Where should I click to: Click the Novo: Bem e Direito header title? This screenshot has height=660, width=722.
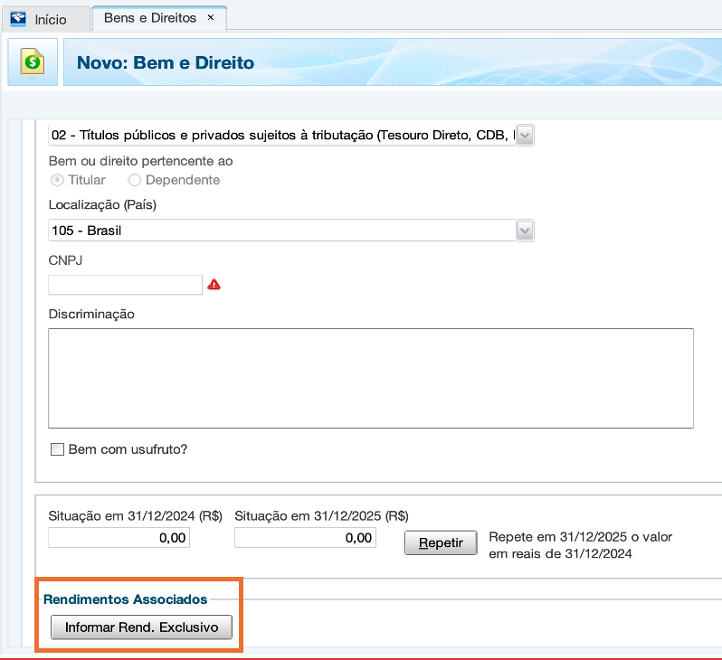[165, 63]
